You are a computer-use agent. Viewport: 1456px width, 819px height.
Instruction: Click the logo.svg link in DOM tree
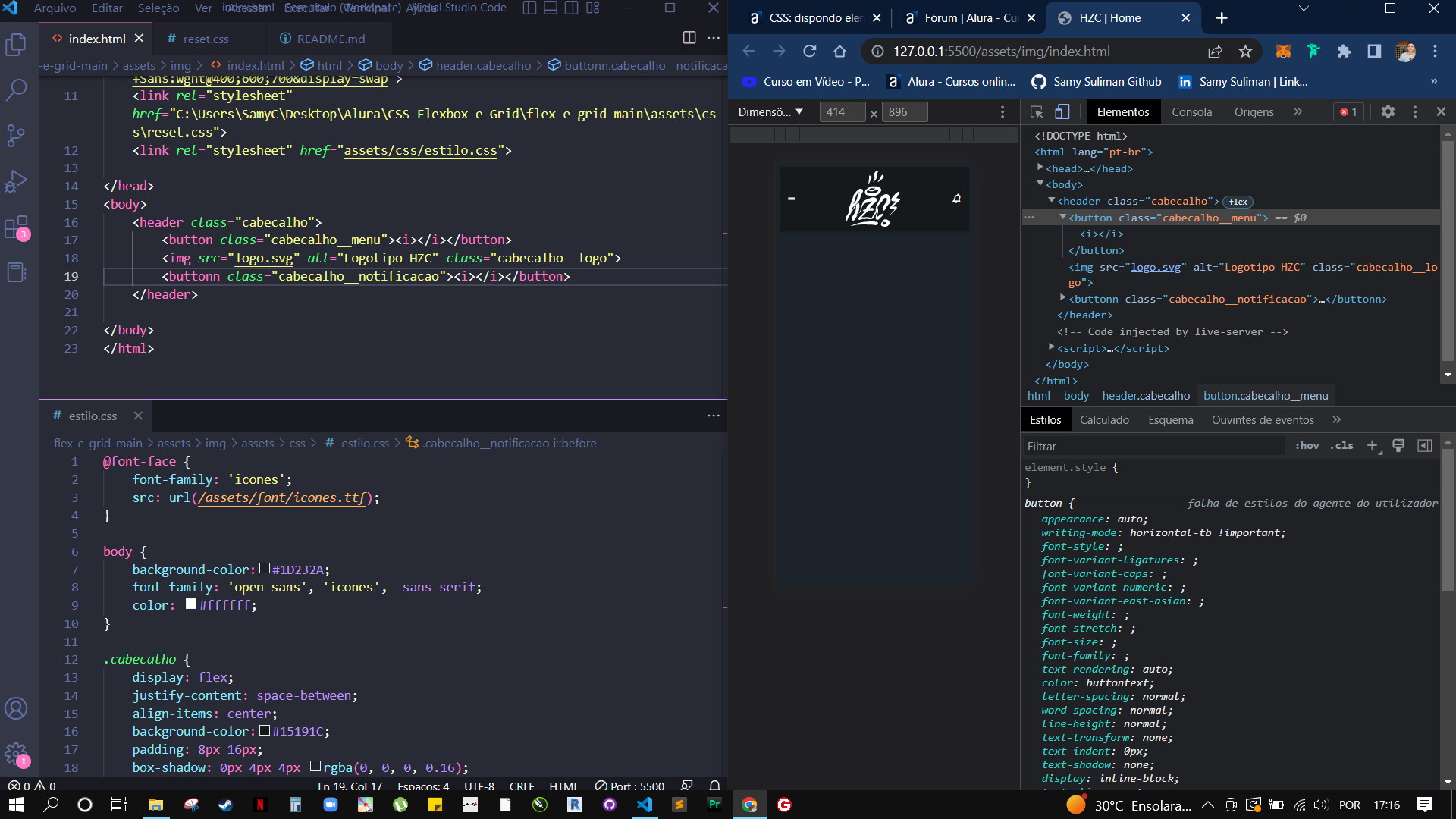(x=1156, y=267)
